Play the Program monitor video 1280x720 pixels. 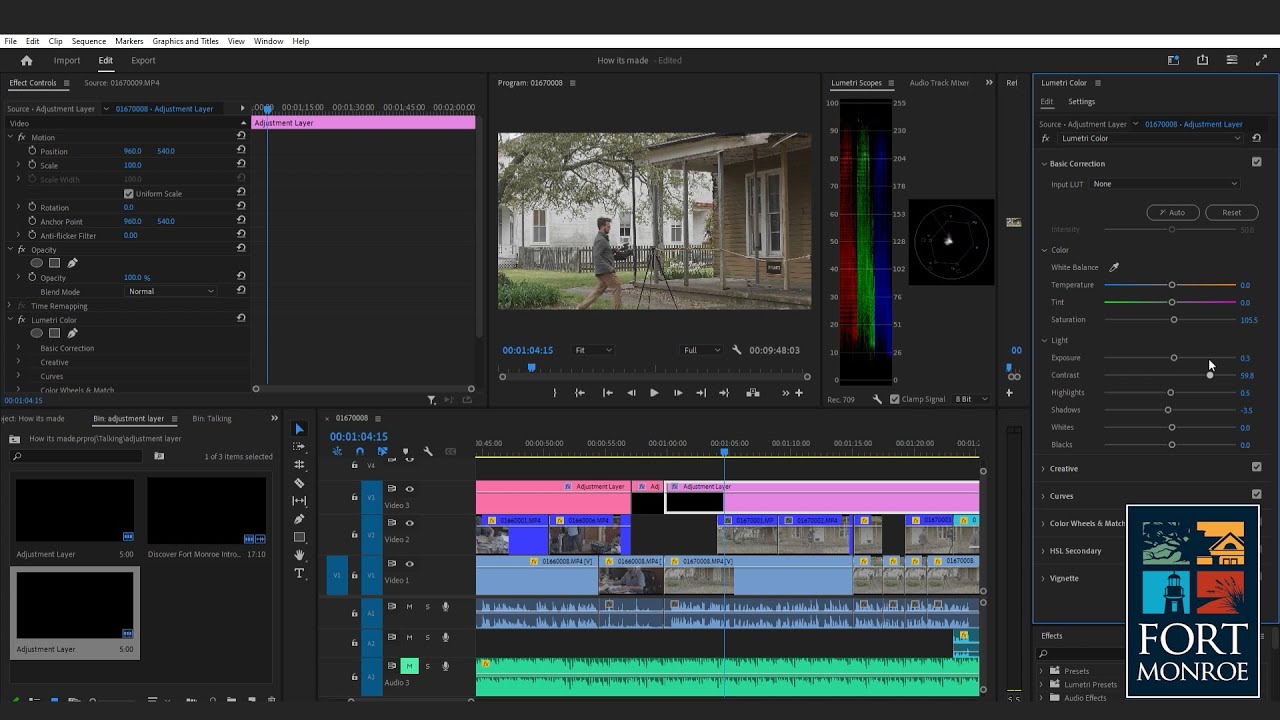(x=654, y=393)
